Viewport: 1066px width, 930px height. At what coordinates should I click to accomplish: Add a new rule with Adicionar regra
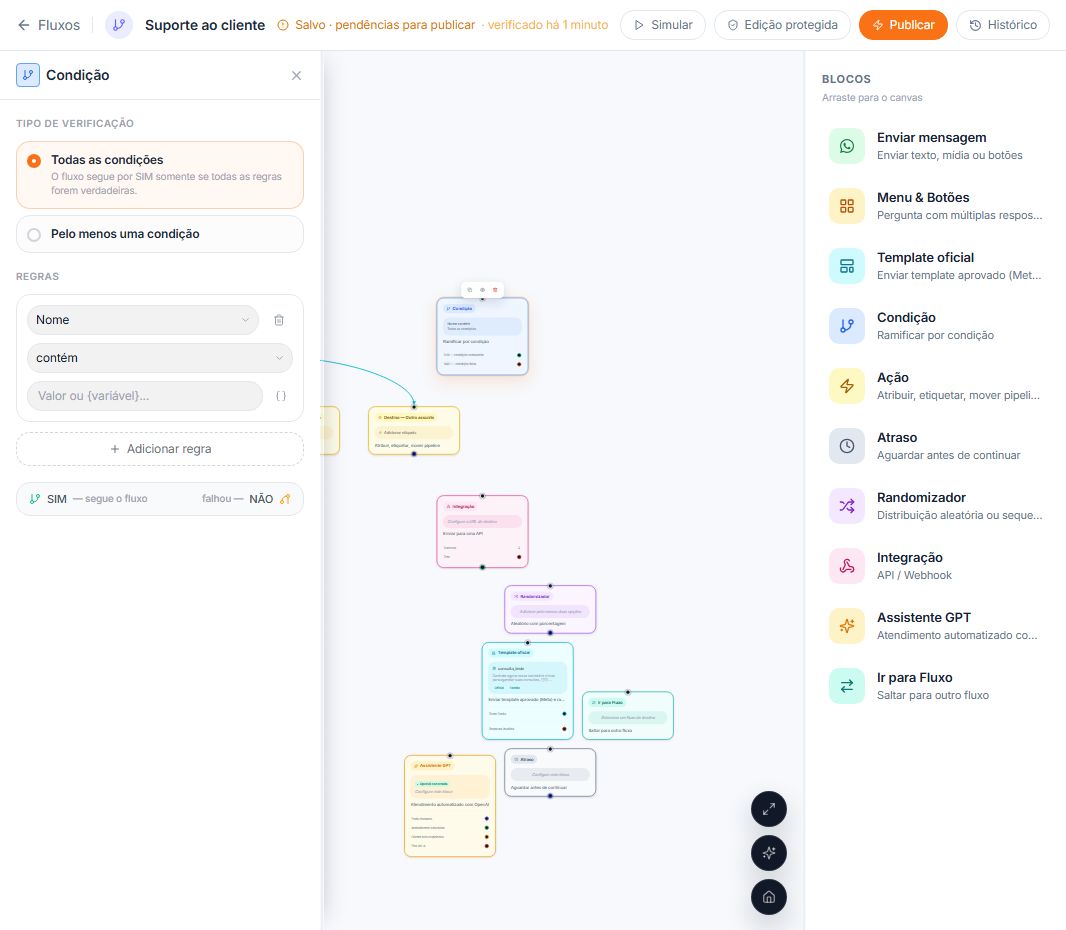[x=160, y=449]
